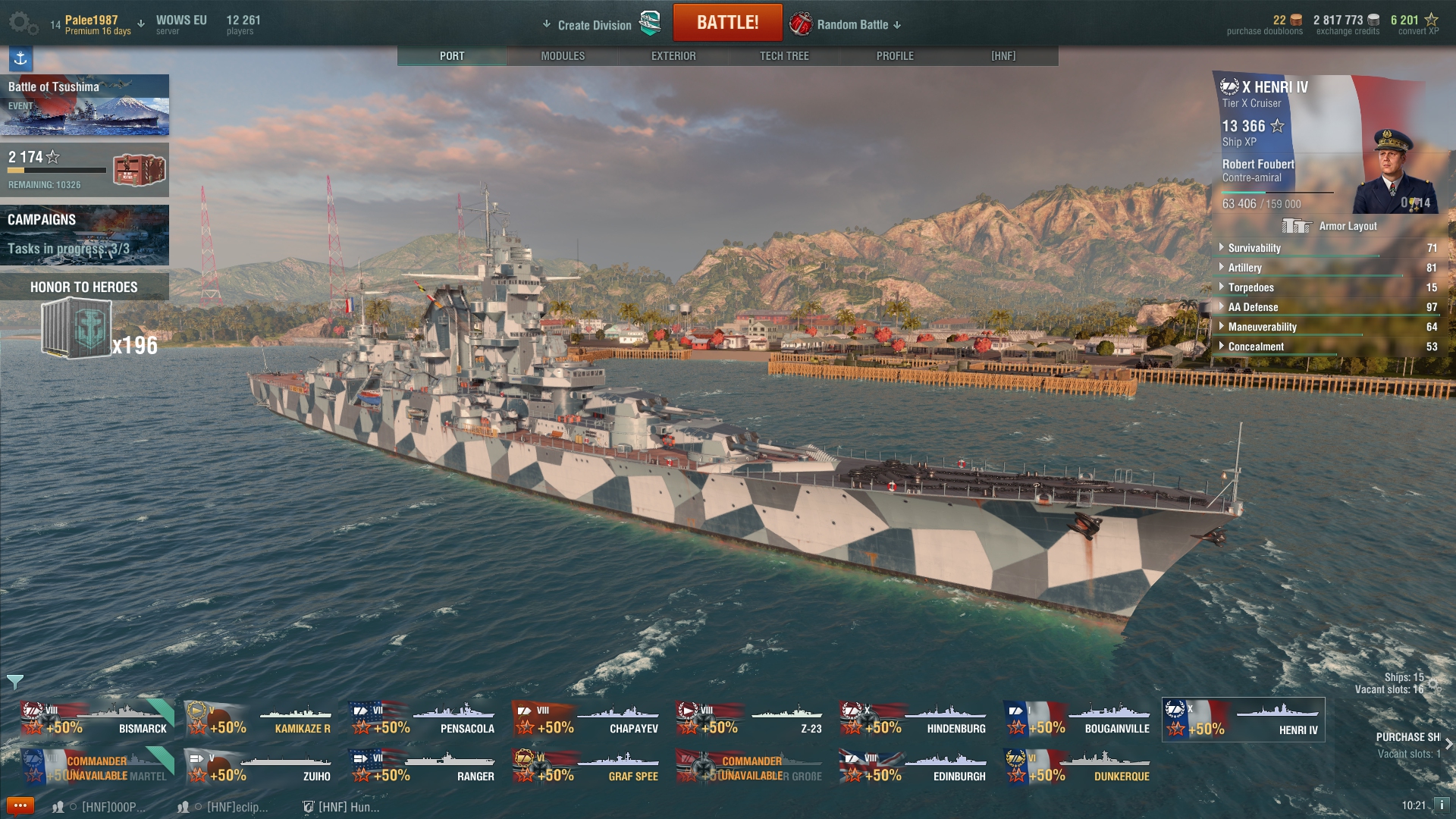The height and width of the screenshot is (819, 1456).
Task: Select the Bismarck ship in carousel
Action: pos(97,719)
